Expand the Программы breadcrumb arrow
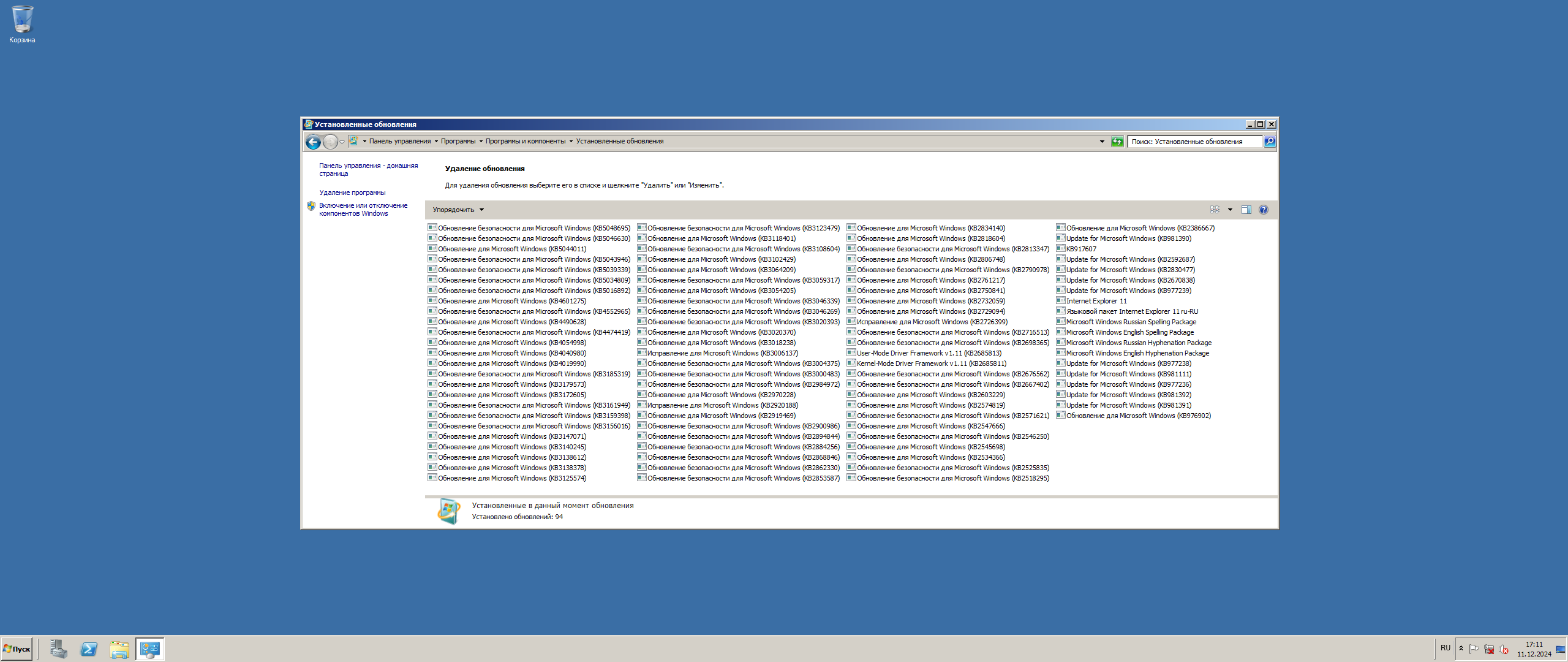 481,142
